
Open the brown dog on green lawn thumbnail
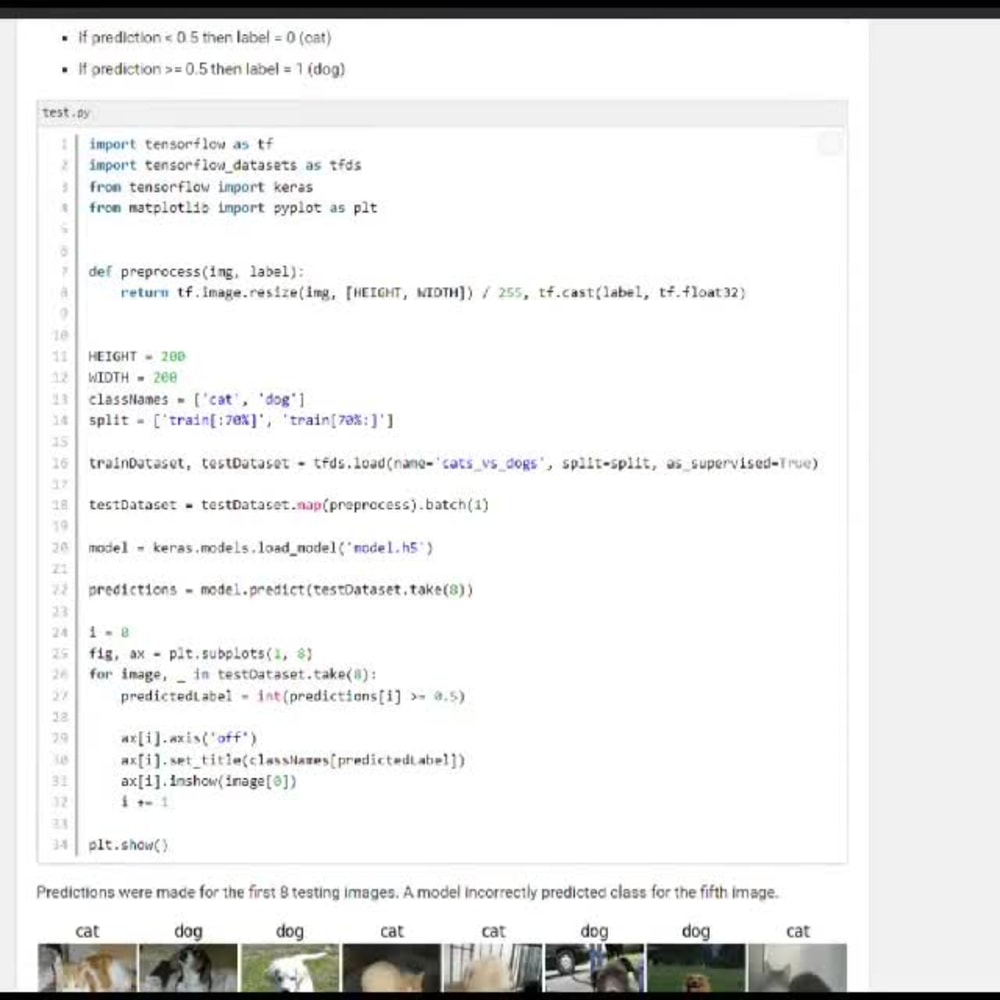click(695, 968)
